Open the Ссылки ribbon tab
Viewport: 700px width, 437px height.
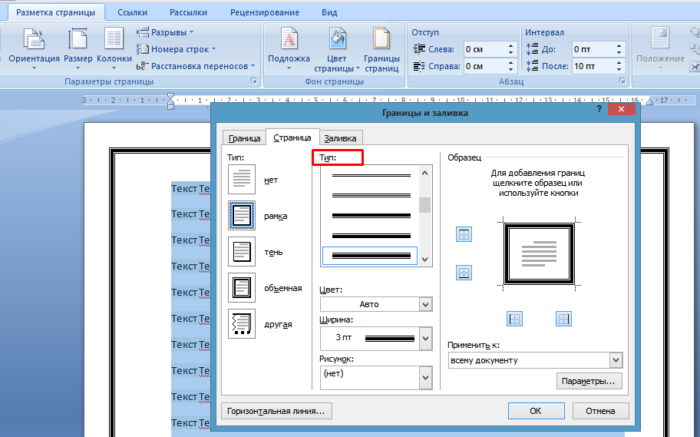tap(132, 12)
